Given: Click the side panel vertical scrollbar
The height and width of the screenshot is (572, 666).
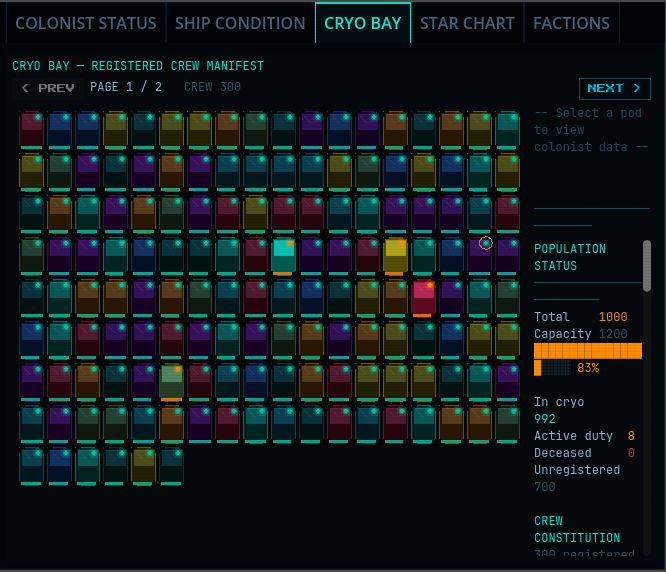Looking at the screenshot, I should pyautogui.click(x=646, y=266).
